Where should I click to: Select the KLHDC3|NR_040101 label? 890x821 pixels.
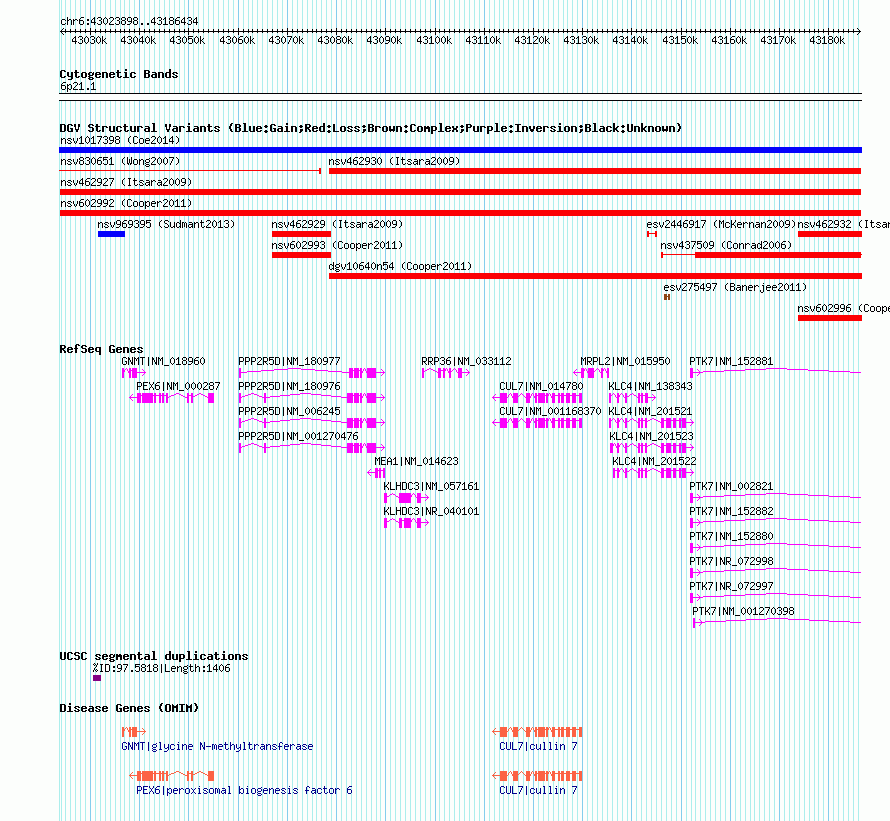pos(431,511)
